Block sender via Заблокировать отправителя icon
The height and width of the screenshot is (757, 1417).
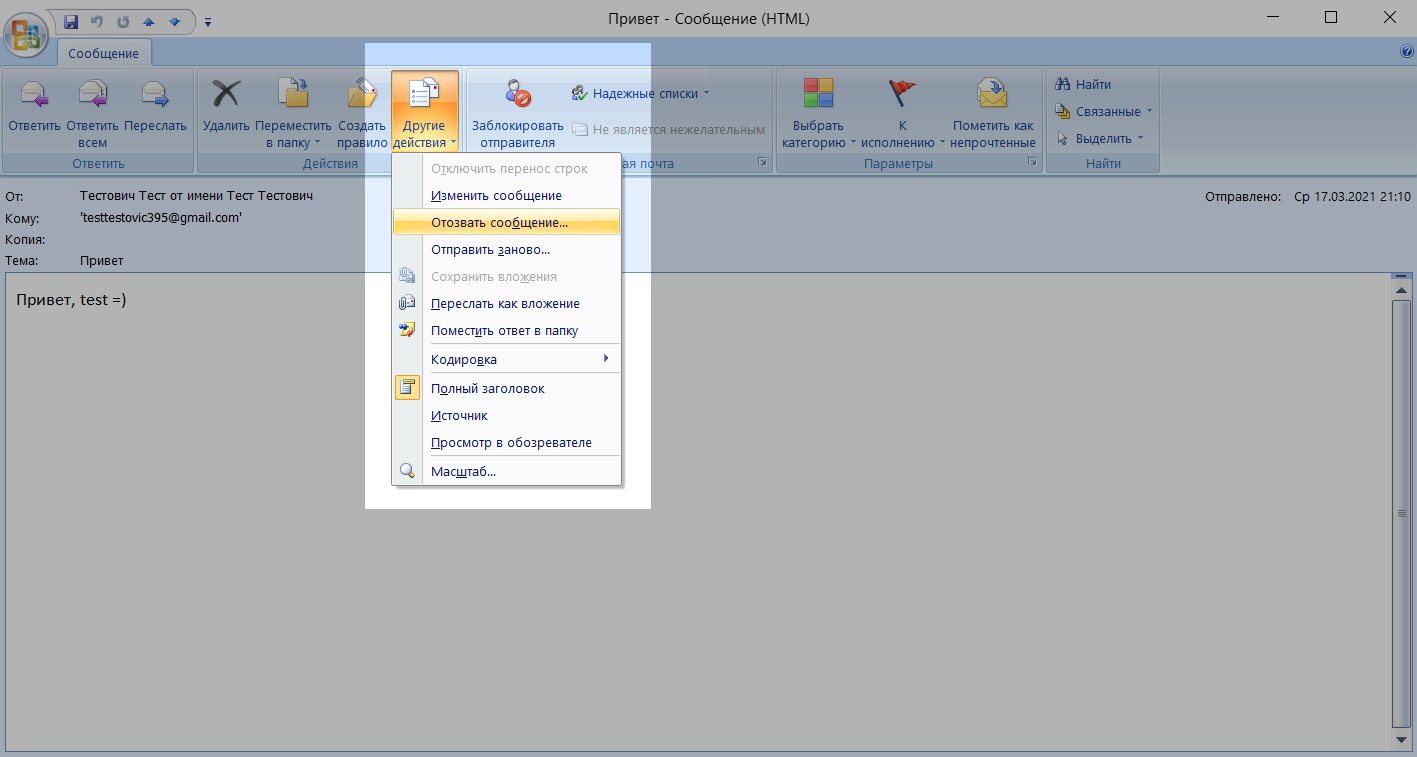[x=516, y=94]
